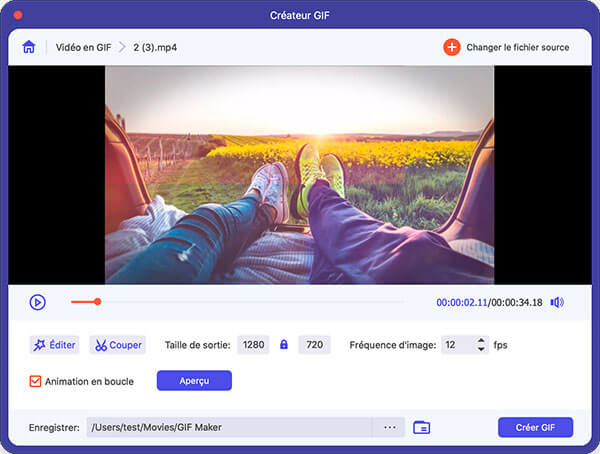Toggle the aspect ratio lock icon
The image size is (600, 454).
[284, 345]
